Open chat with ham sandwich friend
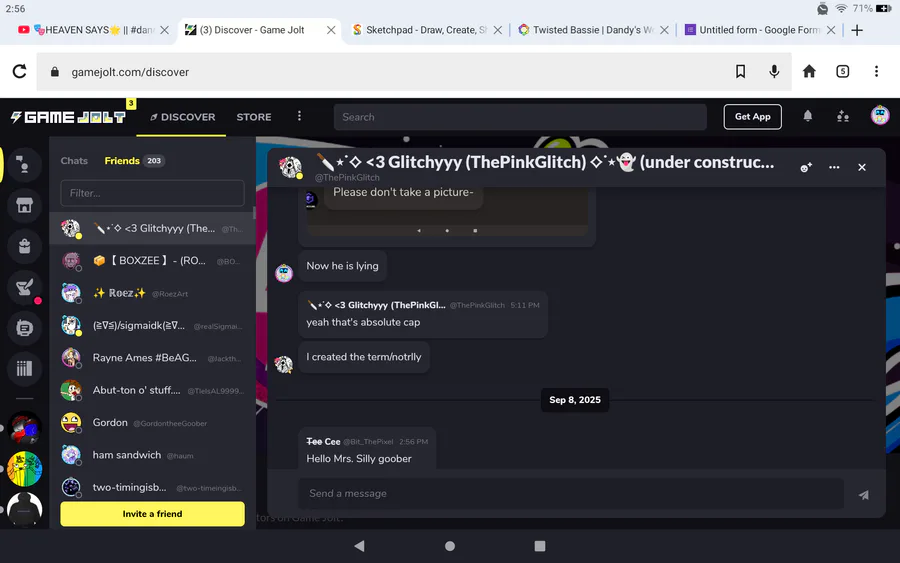The height and width of the screenshot is (563, 900). point(152,455)
